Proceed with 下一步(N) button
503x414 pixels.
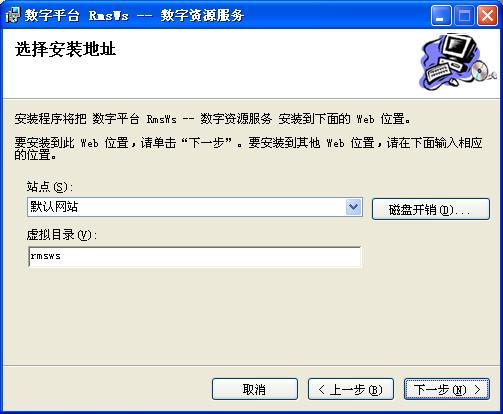(x=447, y=389)
